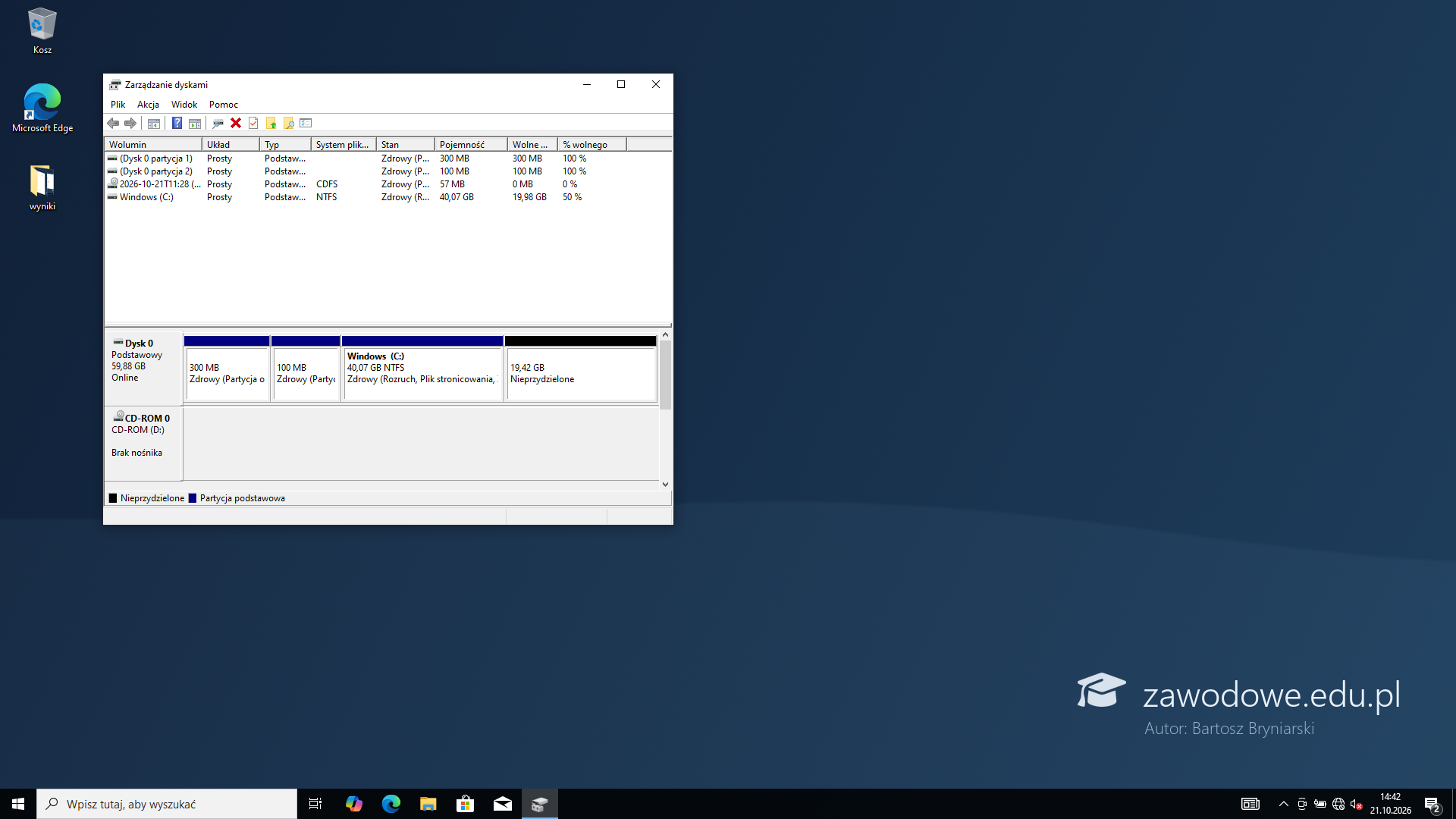This screenshot has width=1456, height=819.
Task: Select the 19,42 GB Nieprzydzielone block
Action: (581, 369)
